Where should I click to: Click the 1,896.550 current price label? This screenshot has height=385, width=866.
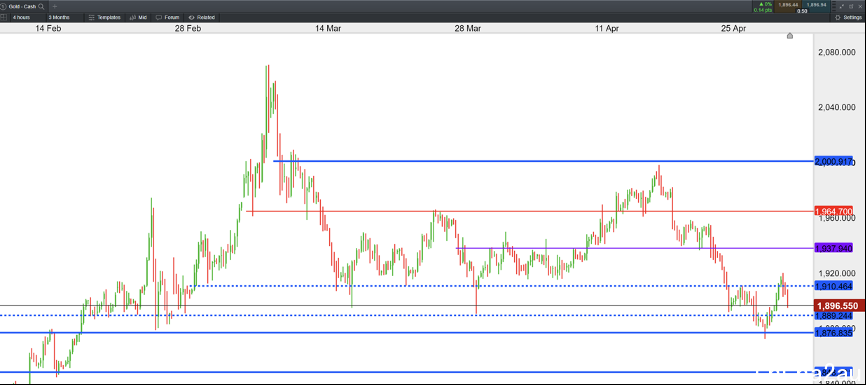click(838, 305)
